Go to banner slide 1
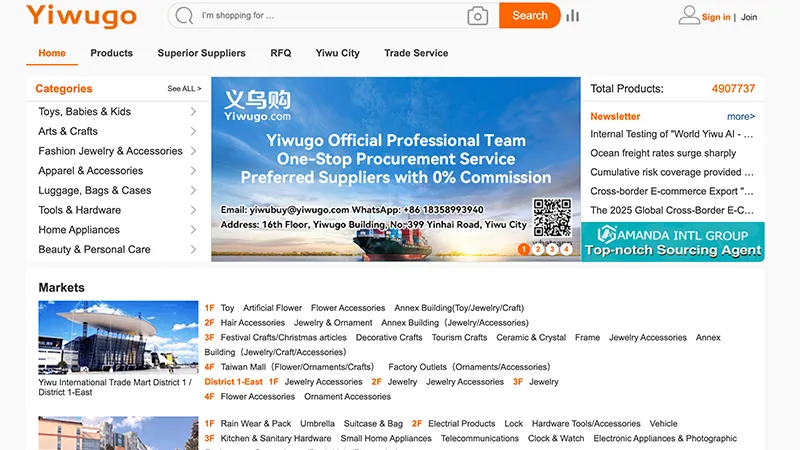Image resolution: width=800 pixels, height=450 pixels. pyautogui.click(x=523, y=249)
